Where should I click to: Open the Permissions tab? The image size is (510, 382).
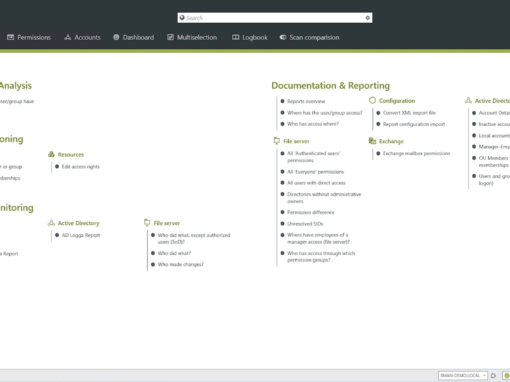coord(29,37)
